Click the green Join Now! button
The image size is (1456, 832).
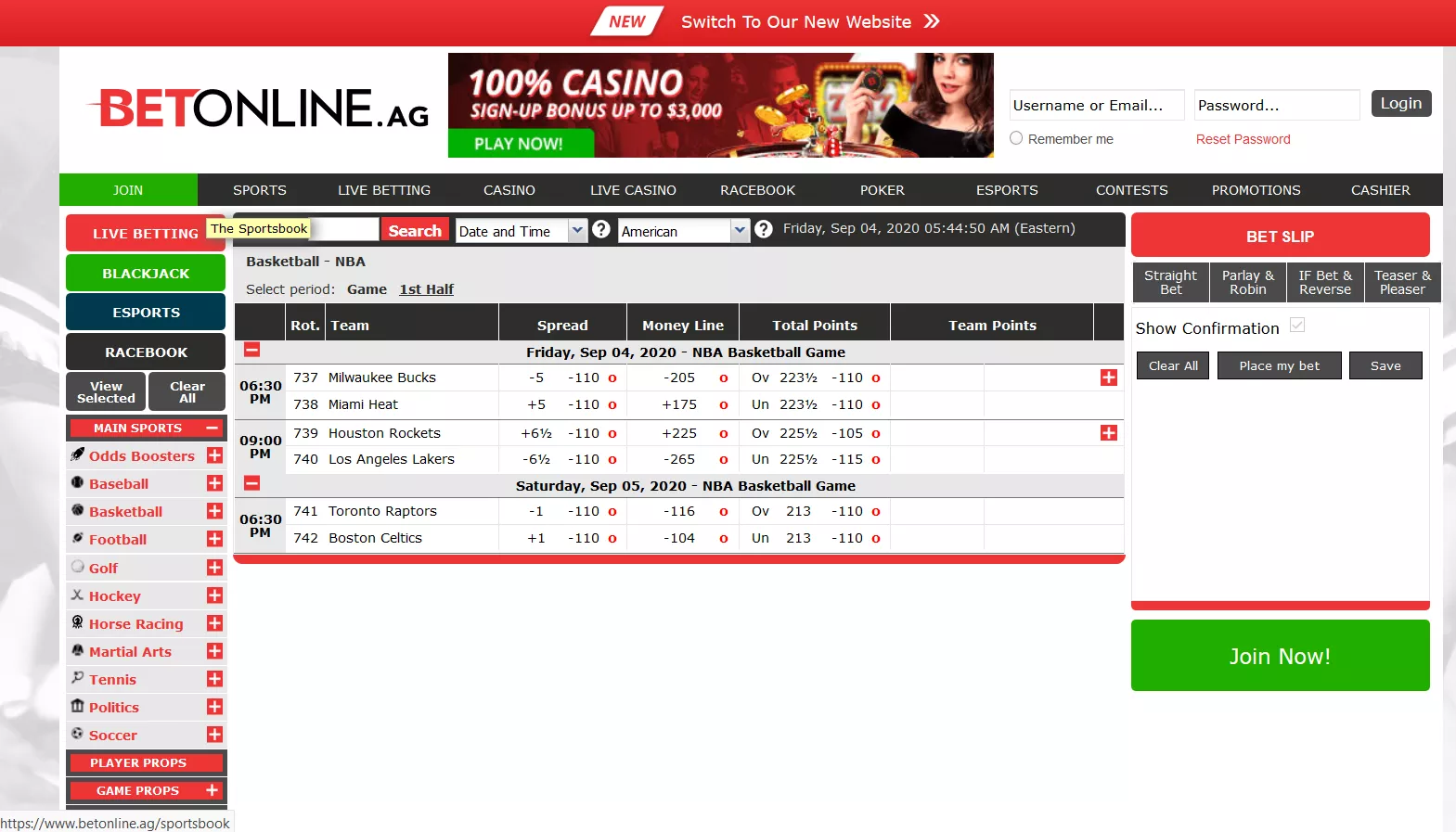1281,656
